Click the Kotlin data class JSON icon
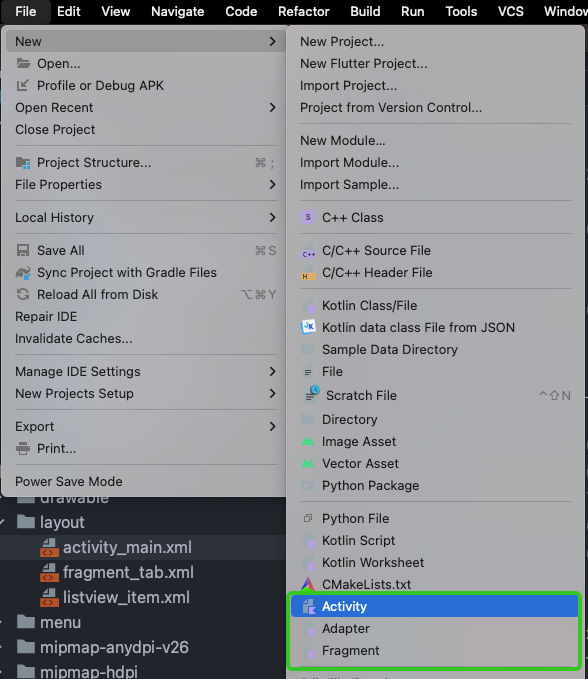588x679 pixels. (308, 327)
